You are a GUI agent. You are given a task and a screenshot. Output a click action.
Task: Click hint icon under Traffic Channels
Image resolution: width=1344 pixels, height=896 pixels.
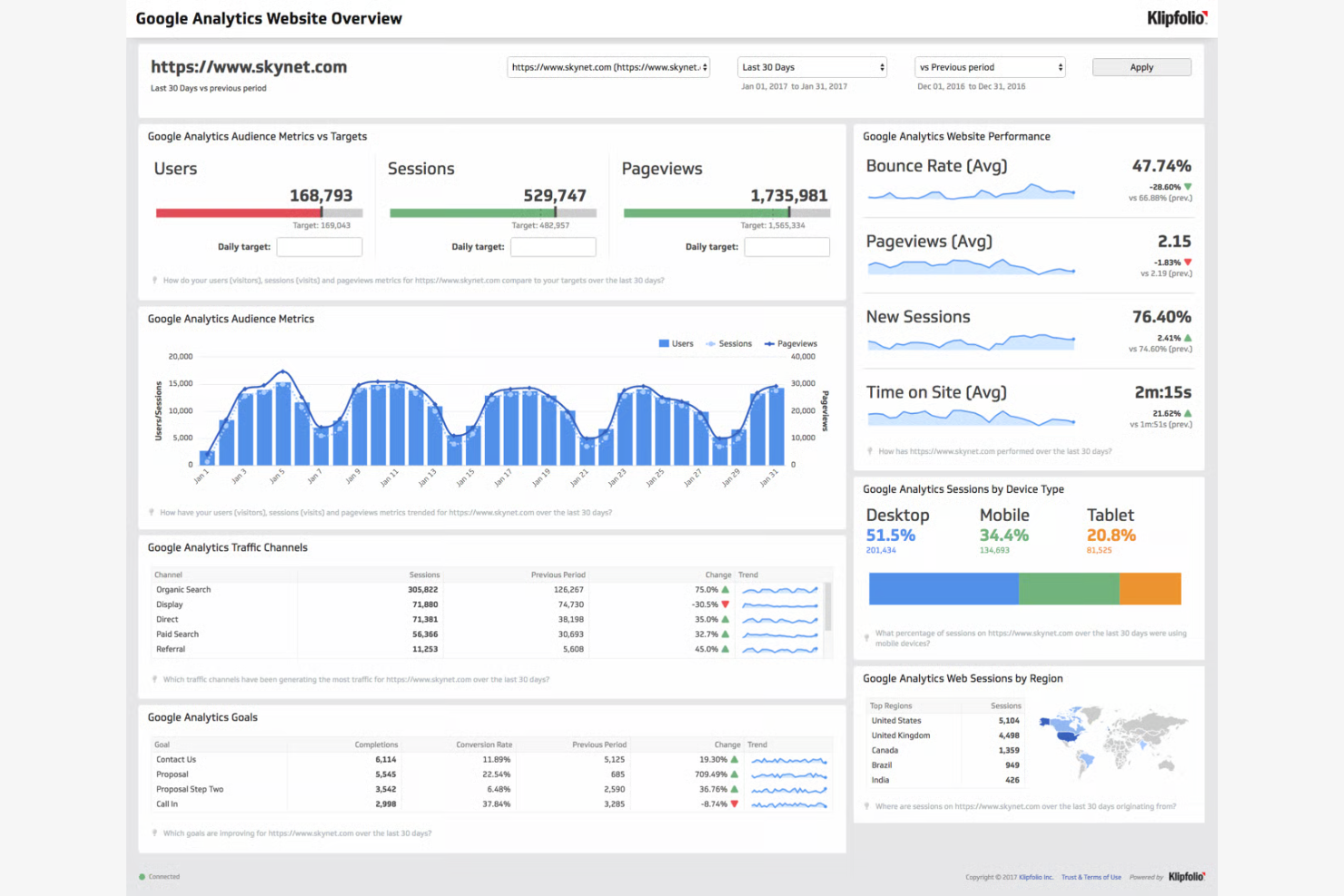click(x=154, y=679)
